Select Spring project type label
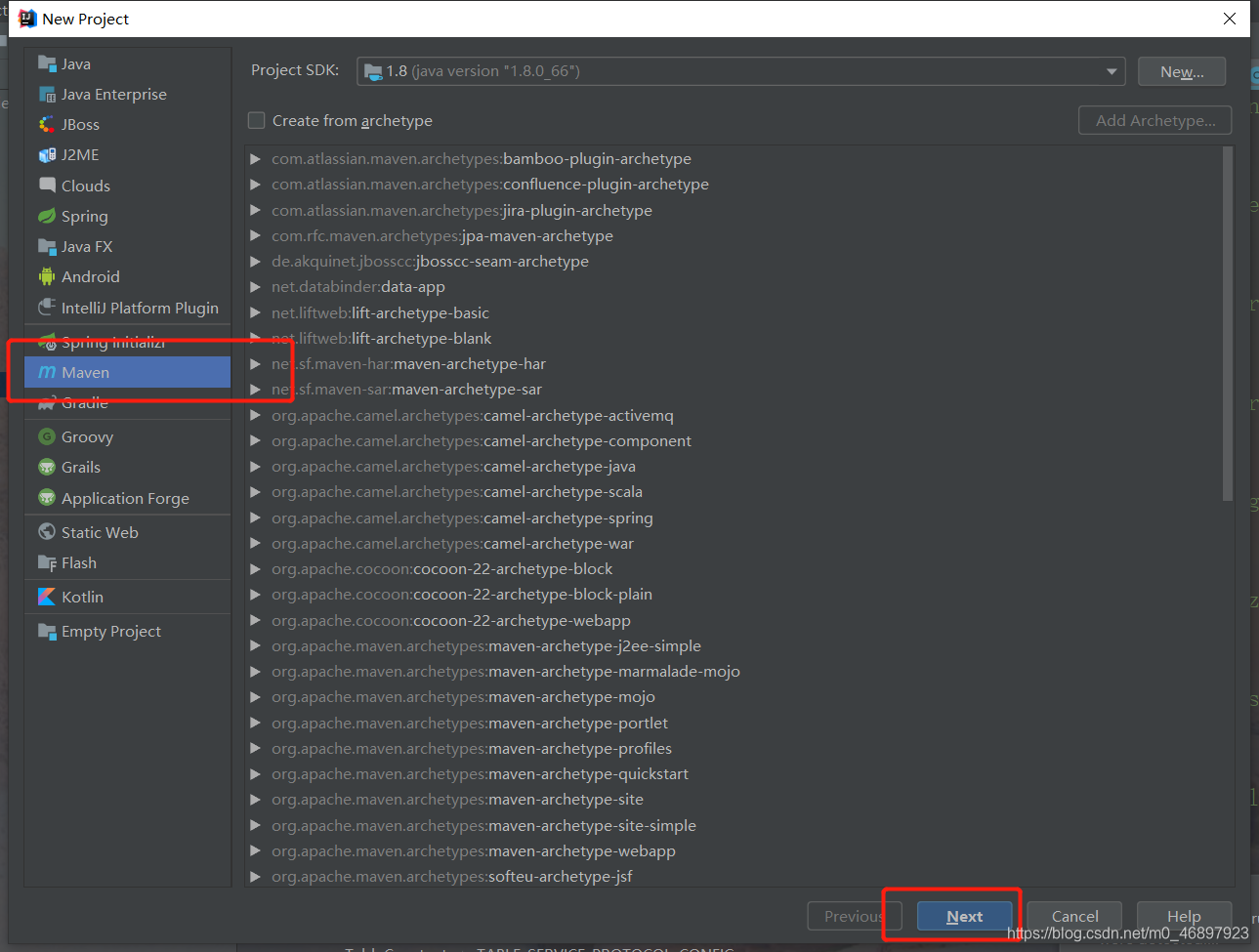This screenshot has width=1259, height=952. coord(85,216)
